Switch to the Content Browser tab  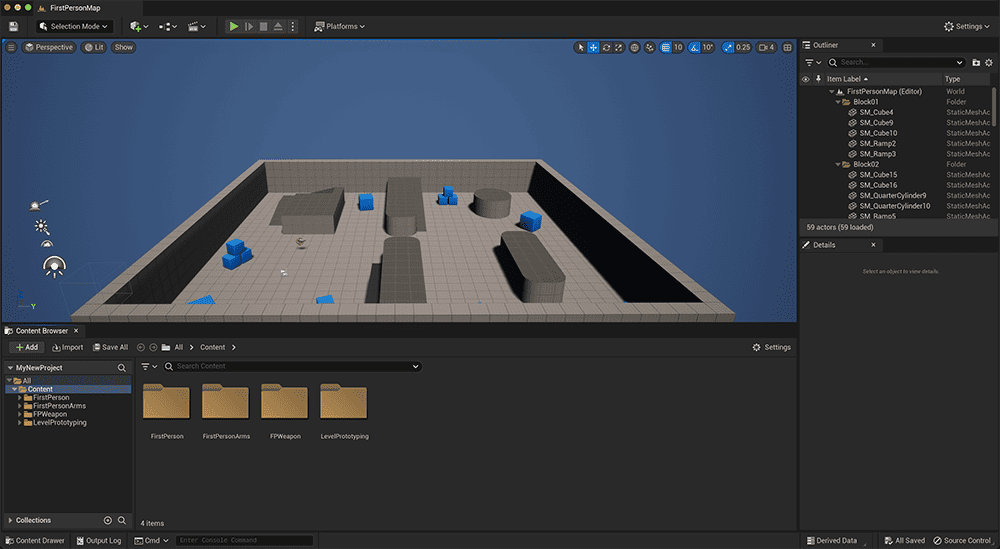(41, 331)
